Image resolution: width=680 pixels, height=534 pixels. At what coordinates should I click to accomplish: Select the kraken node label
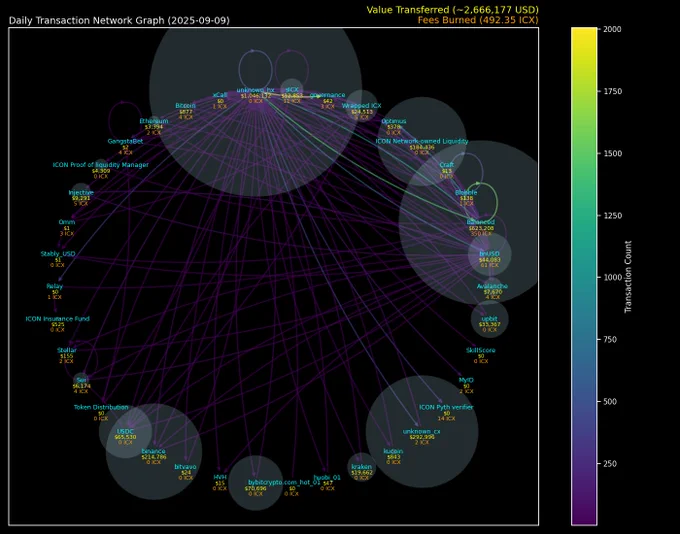[x=361, y=467]
